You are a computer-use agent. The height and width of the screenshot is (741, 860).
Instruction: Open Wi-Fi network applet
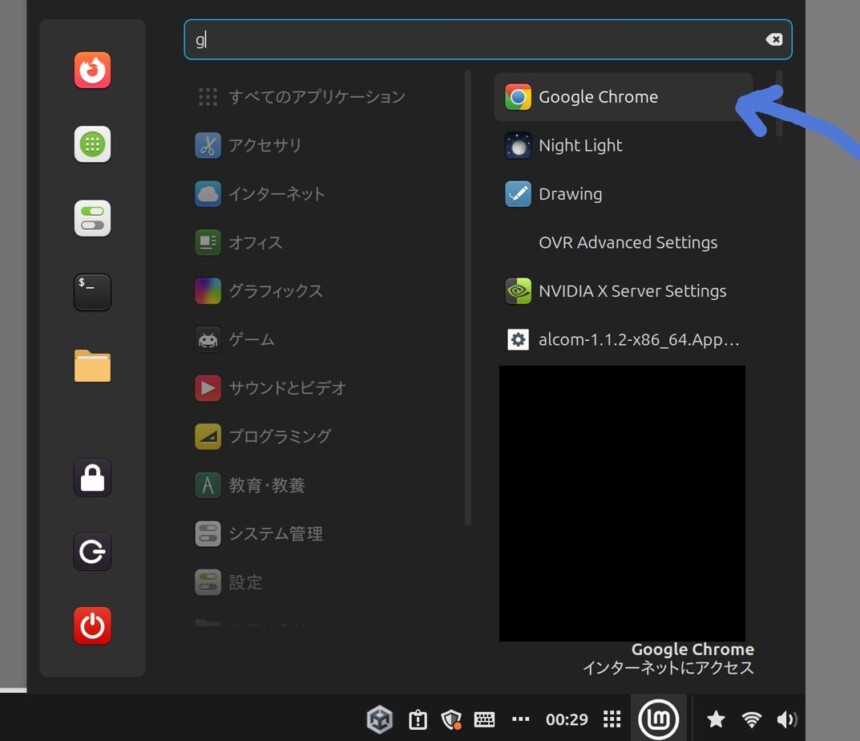pyautogui.click(x=751, y=720)
